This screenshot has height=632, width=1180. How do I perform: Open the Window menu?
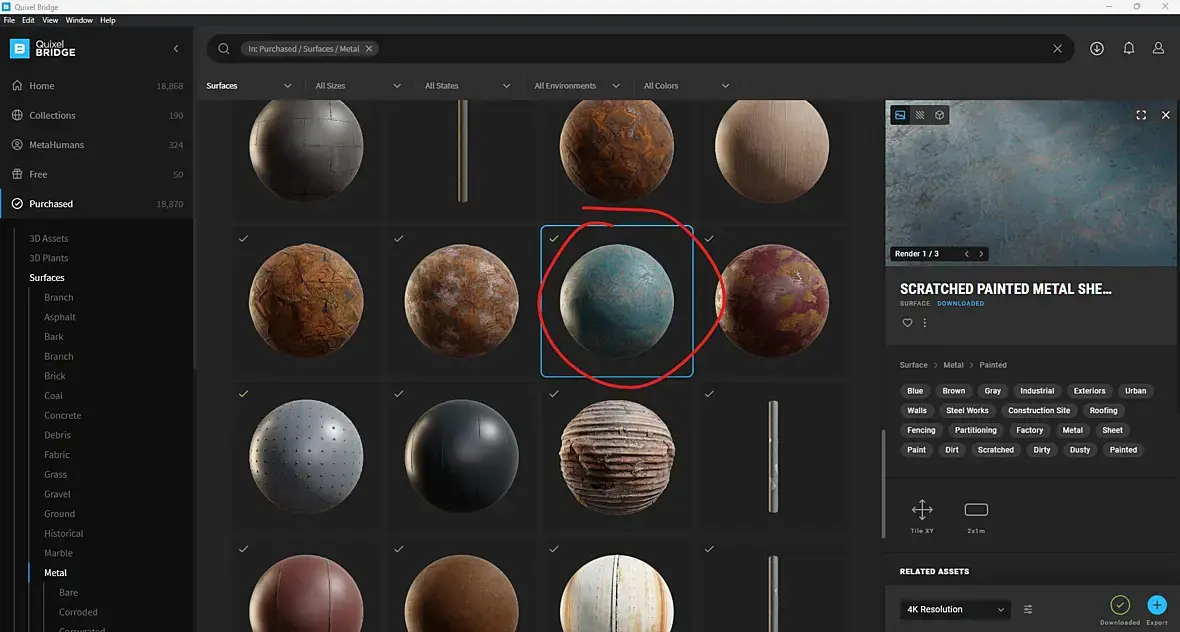79,20
